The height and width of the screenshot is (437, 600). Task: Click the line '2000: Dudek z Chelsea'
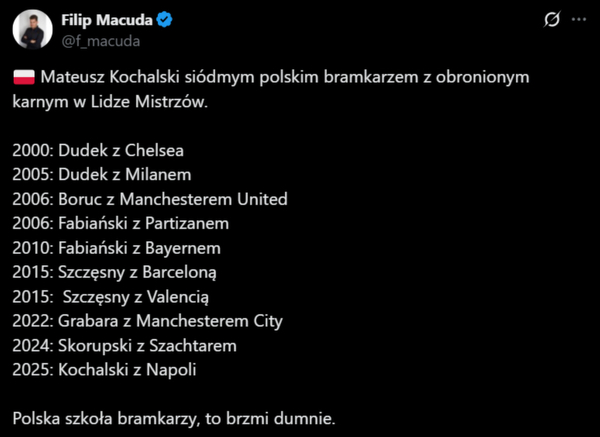tap(99, 150)
